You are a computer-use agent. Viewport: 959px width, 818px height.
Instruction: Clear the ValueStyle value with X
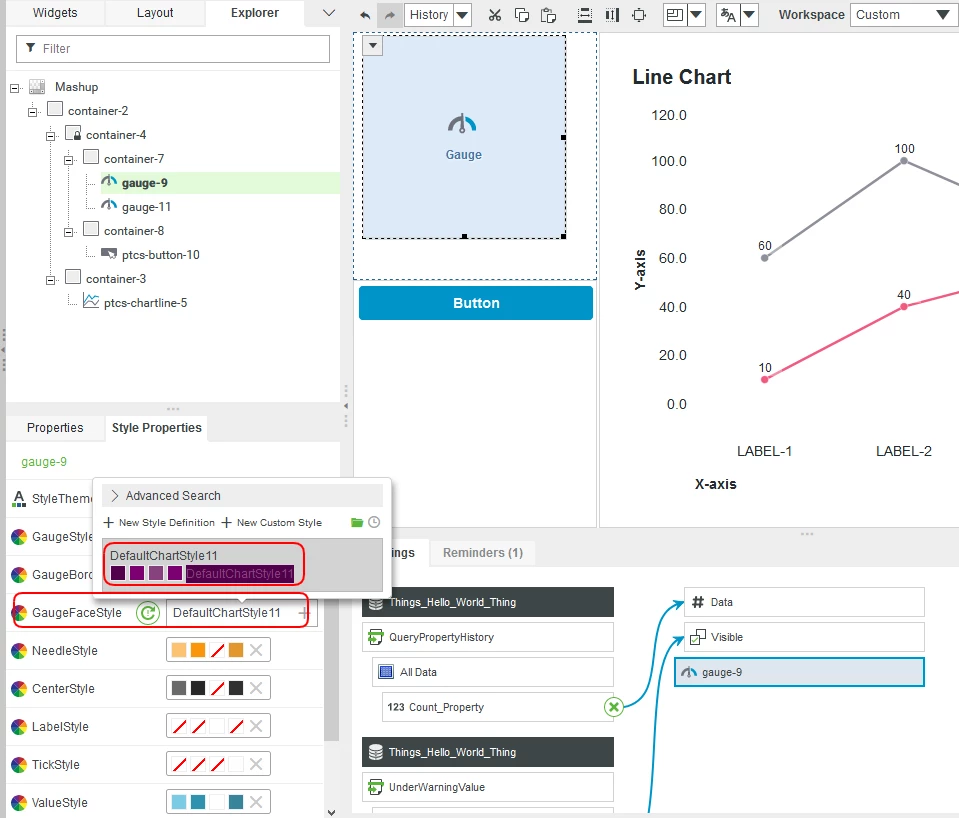coord(256,802)
